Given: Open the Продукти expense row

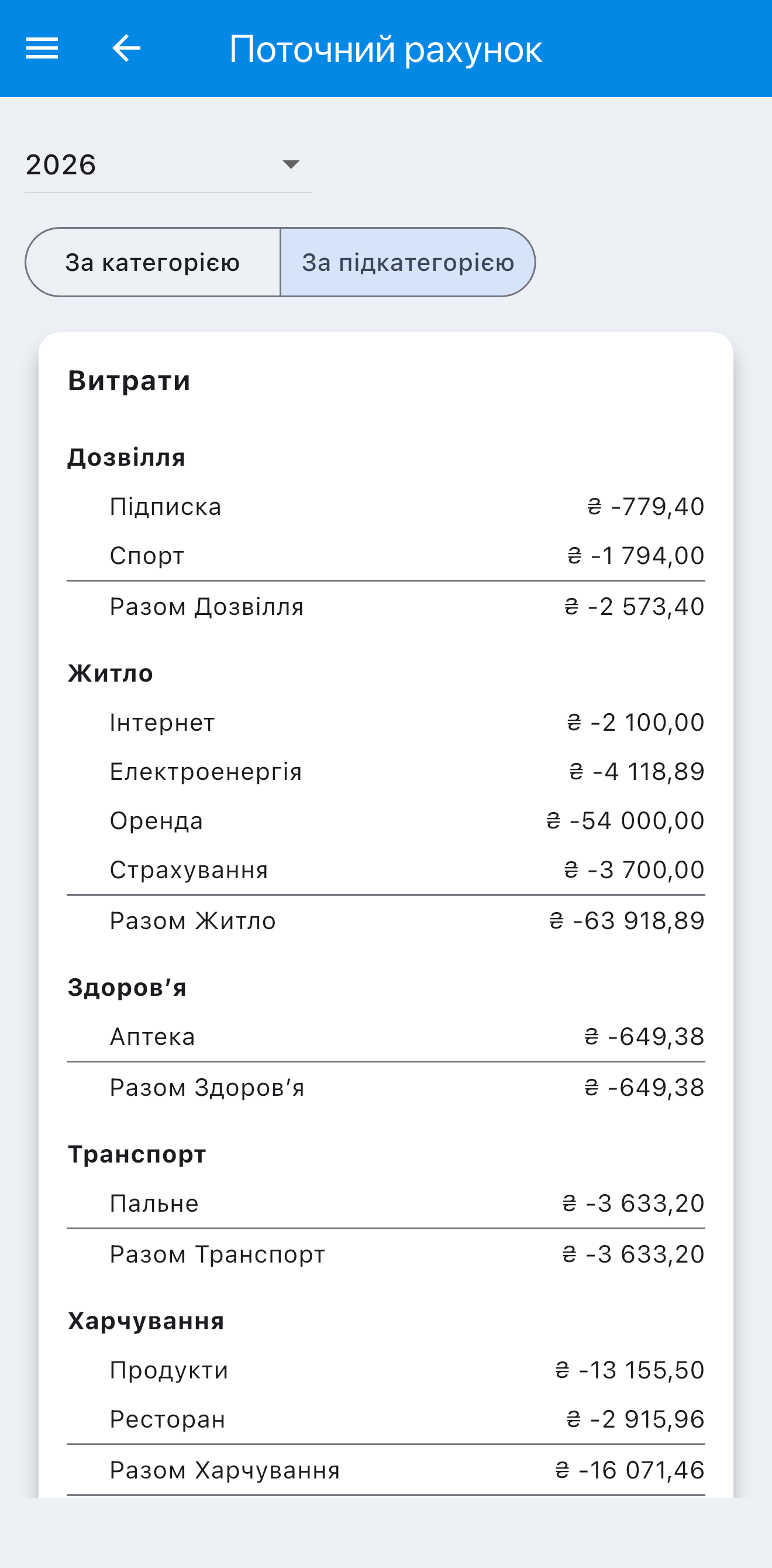Looking at the screenshot, I should click(385, 1370).
